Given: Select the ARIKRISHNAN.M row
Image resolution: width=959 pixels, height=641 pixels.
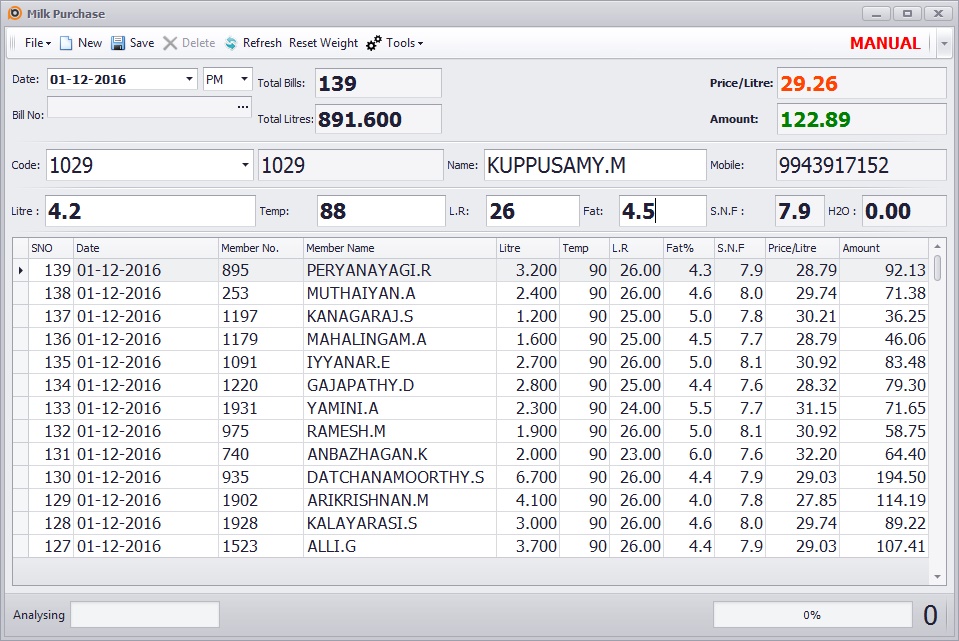Looking at the screenshot, I should coord(470,500).
